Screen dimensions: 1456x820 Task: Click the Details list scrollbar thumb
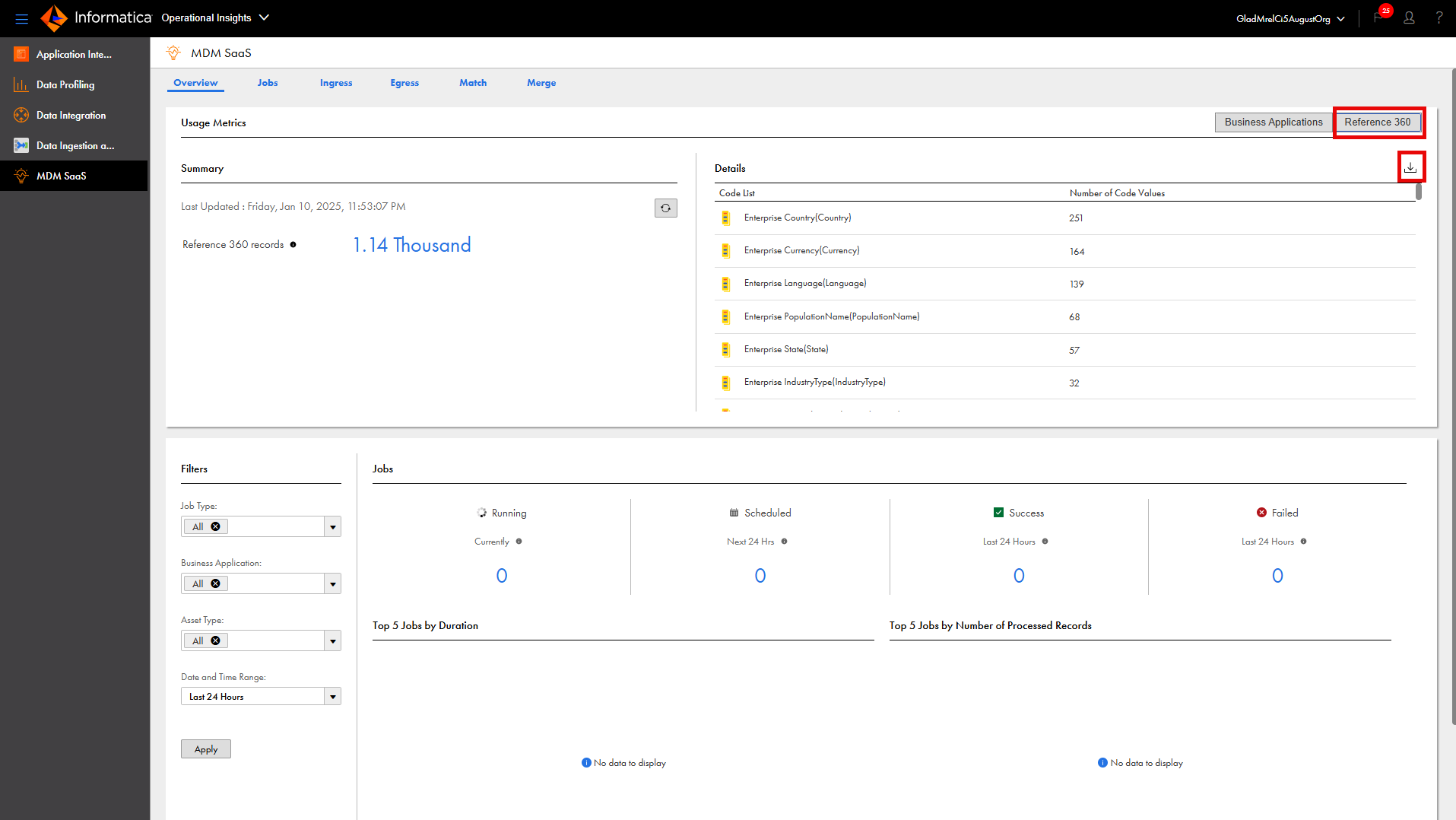click(1419, 192)
